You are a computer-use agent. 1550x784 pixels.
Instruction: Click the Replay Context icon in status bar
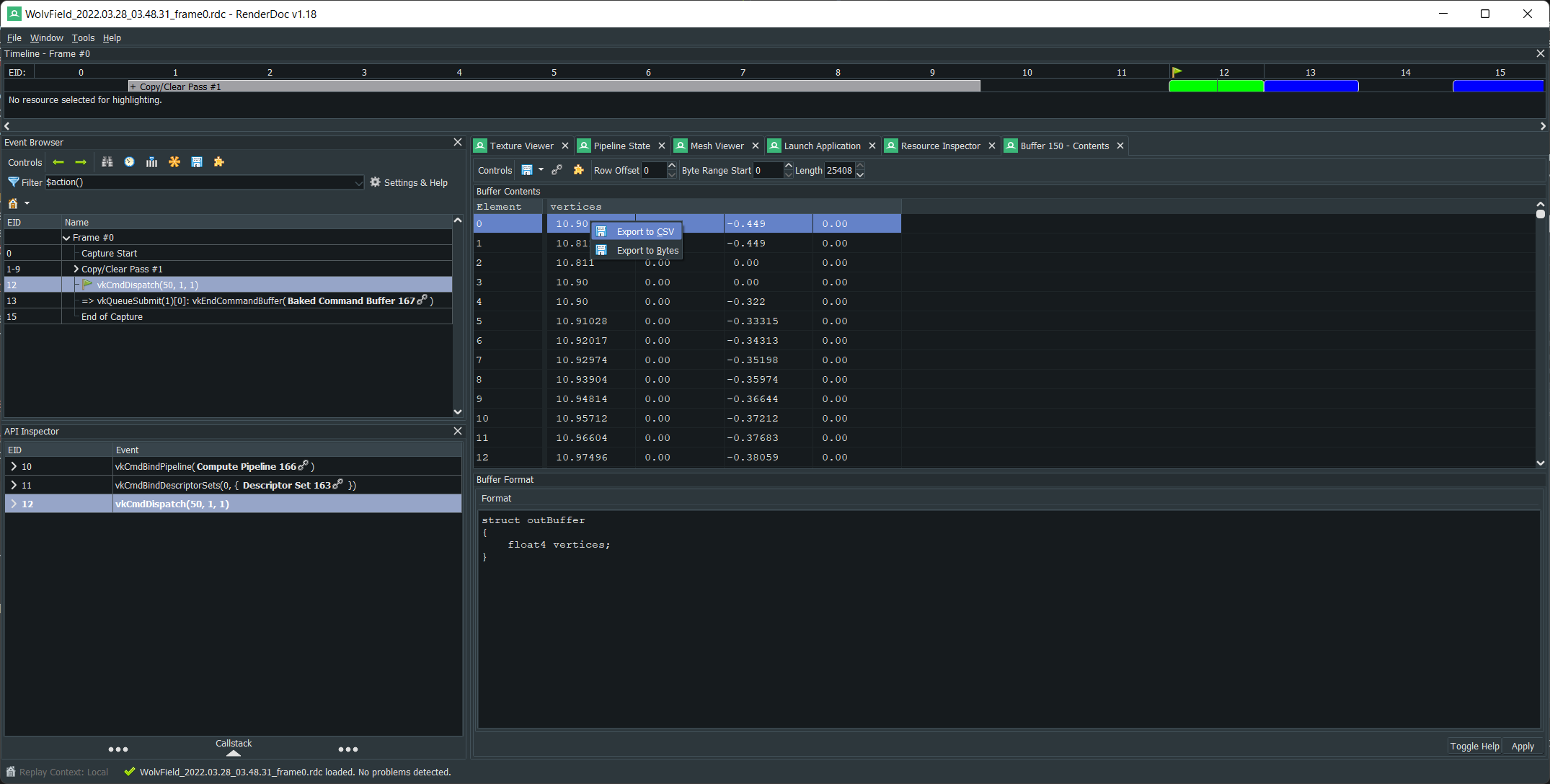(x=11, y=772)
